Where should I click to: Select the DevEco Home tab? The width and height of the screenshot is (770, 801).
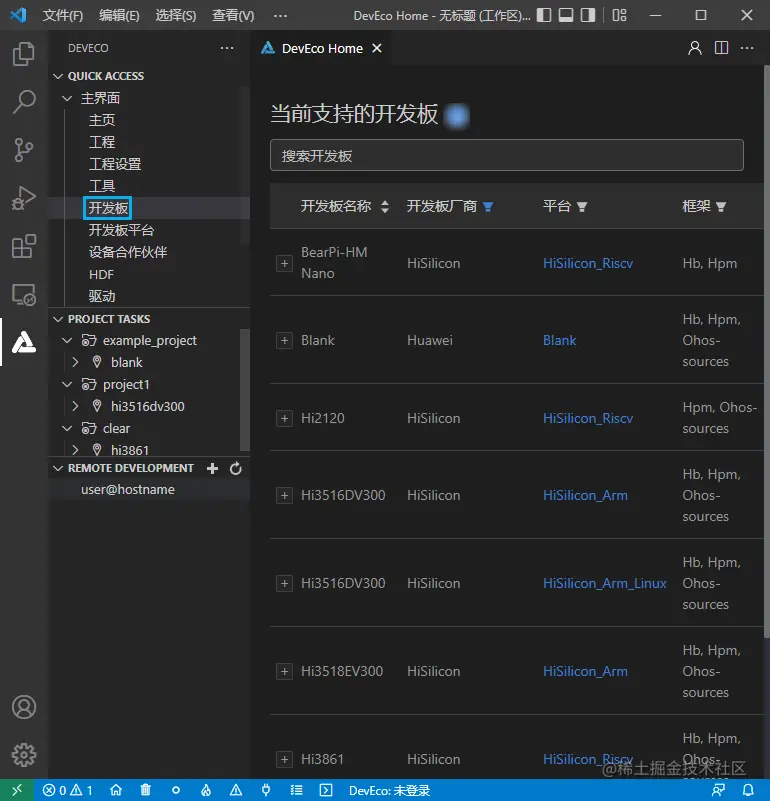click(x=322, y=49)
